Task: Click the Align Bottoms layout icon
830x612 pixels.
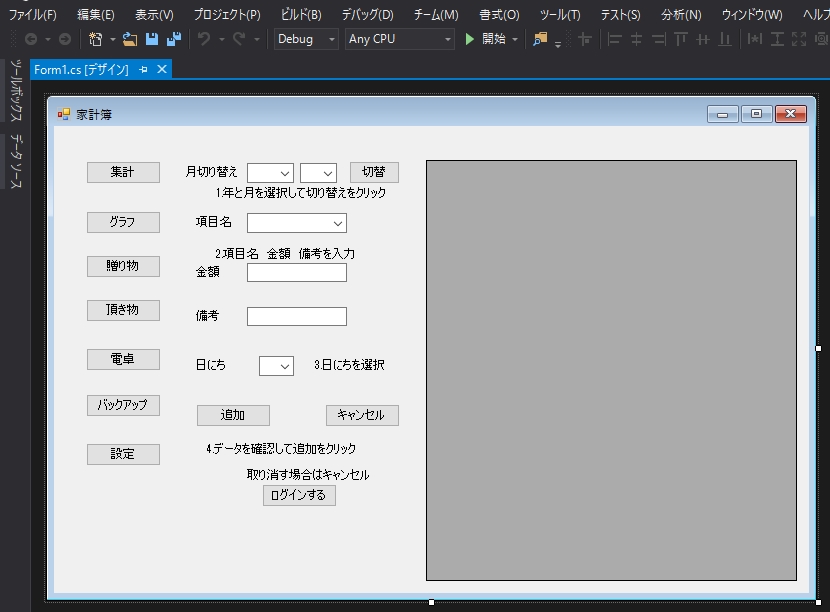Action: coord(725,39)
